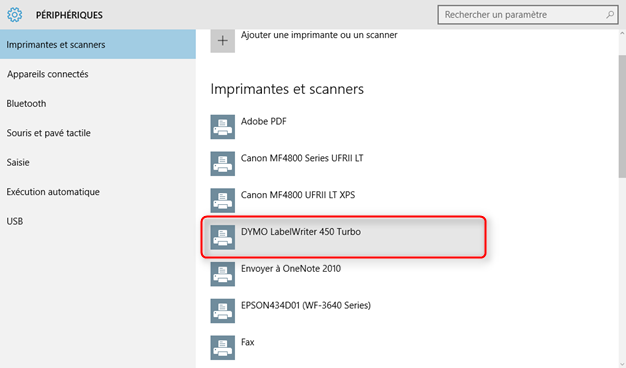The width and height of the screenshot is (626, 368).
Task: Click the Adobe PDF printer icon
Action: (223, 127)
